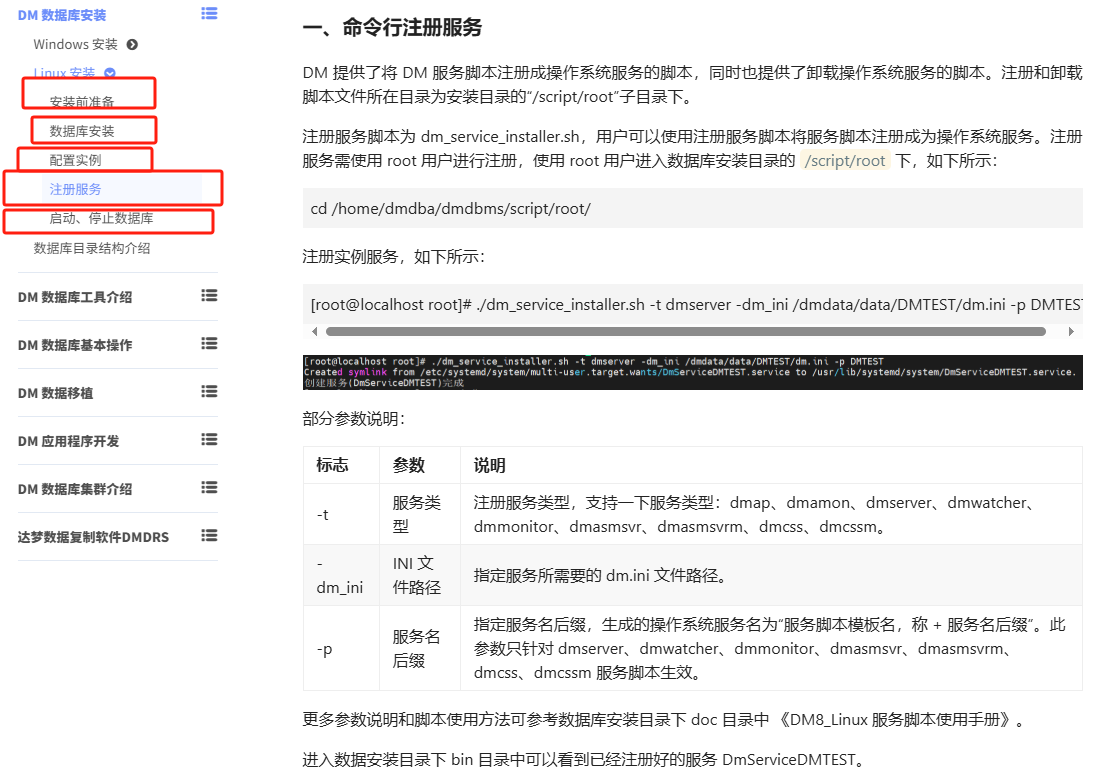Click the list icon for DM 数据库基本操作
The height and width of the screenshot is (779, 1113).
pyautogui.click(x=209, y=345)
